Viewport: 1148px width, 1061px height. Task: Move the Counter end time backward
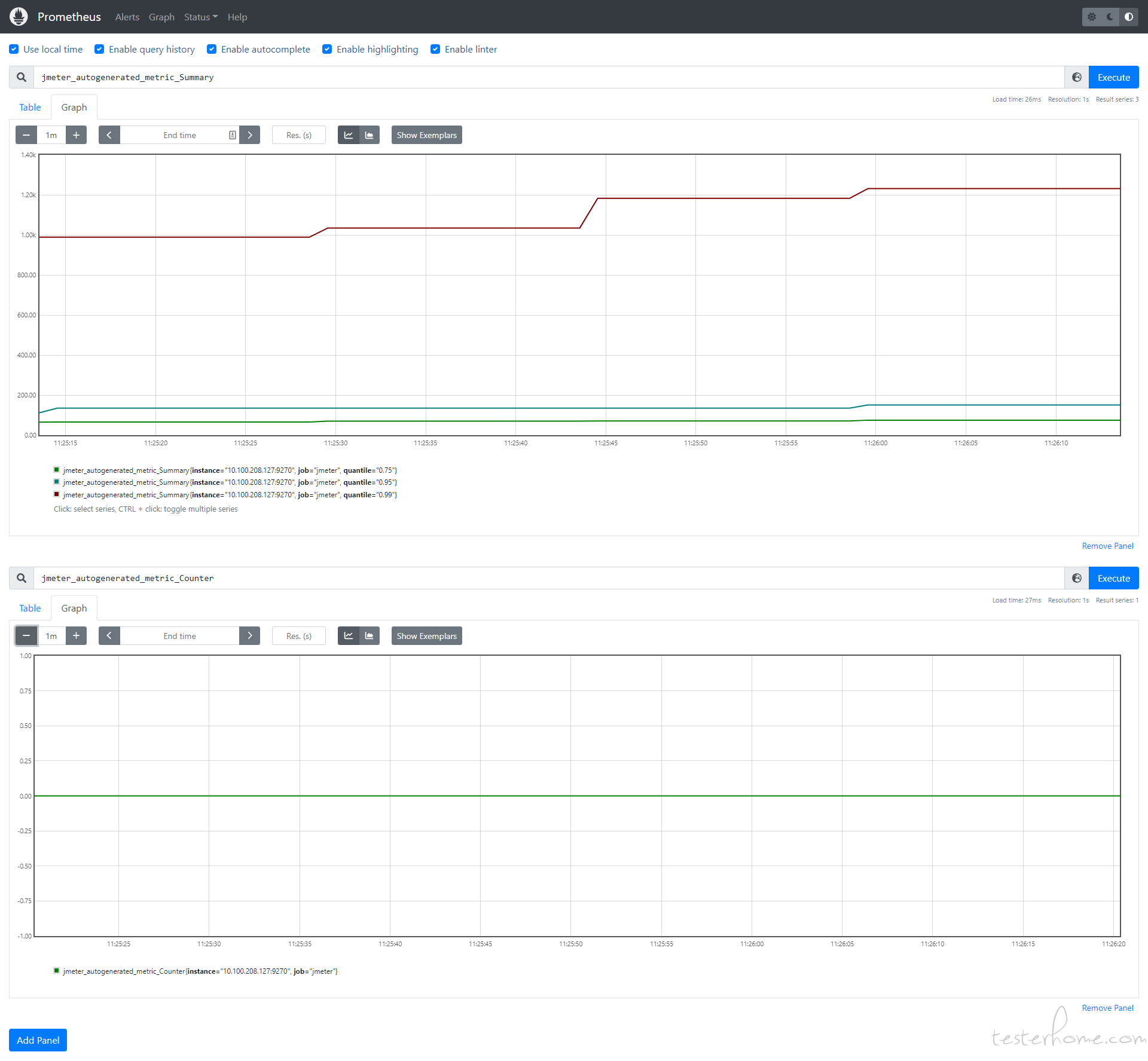click(109, 636)
